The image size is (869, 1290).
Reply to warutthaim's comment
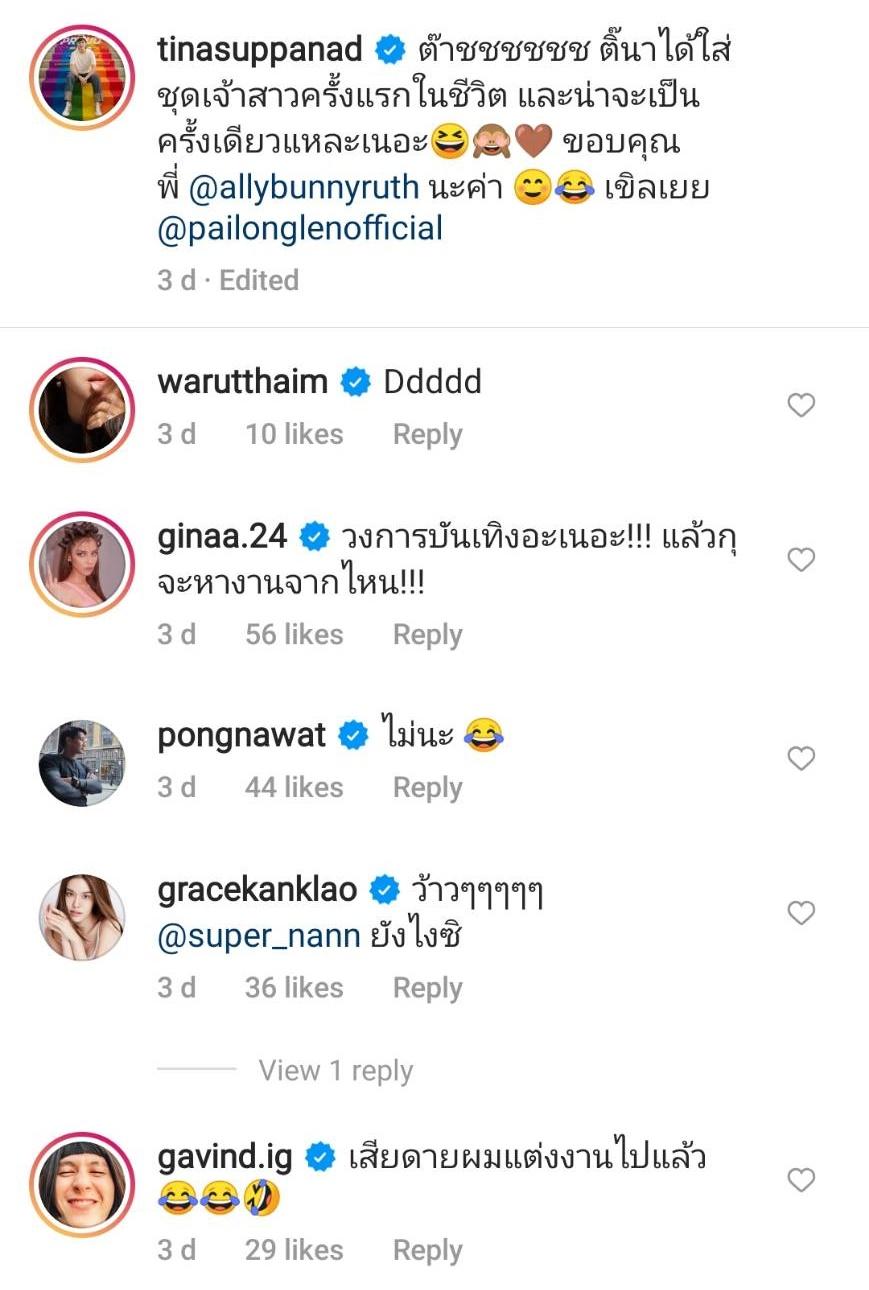pyautogui.click(x=427, y=435)
